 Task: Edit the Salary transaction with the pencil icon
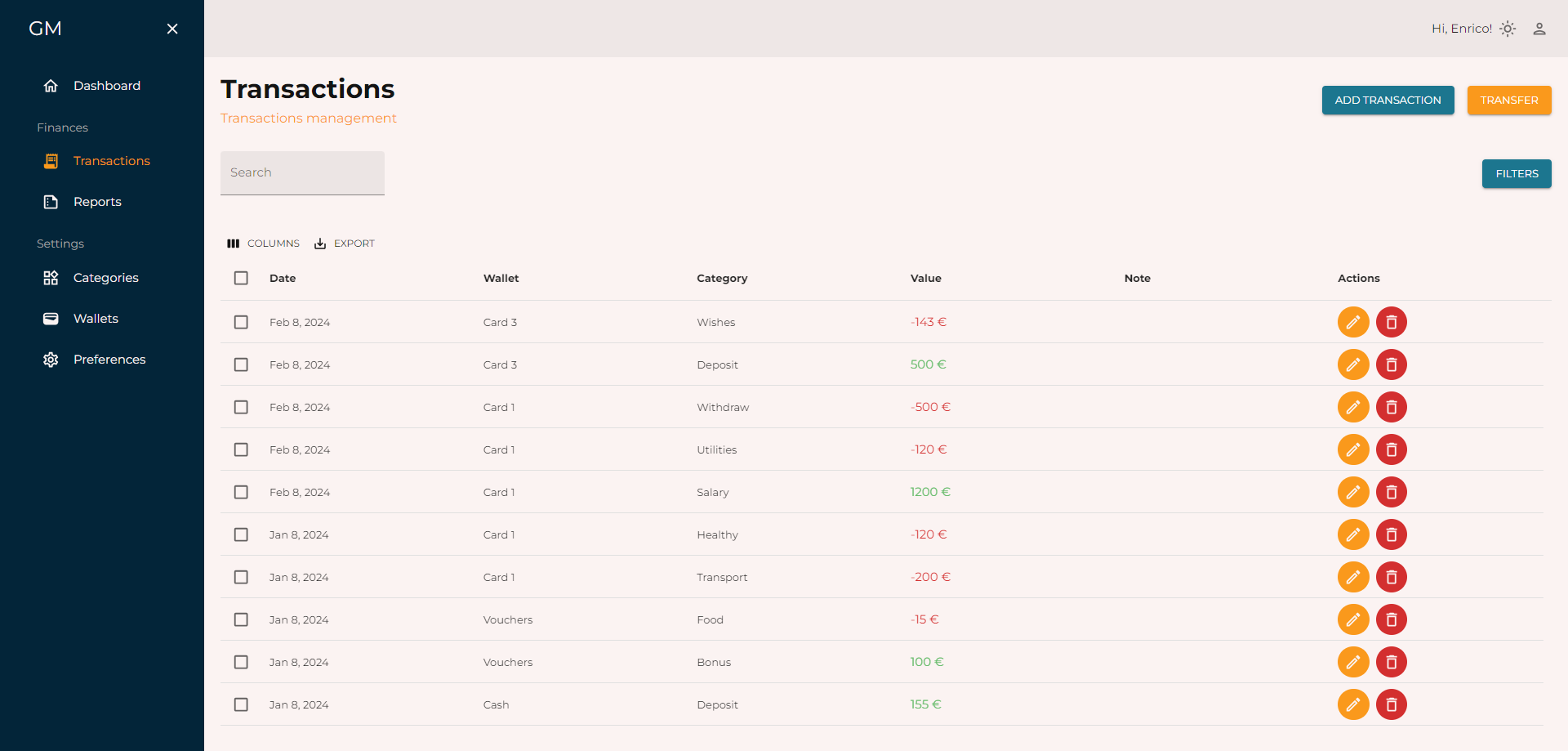[1353, 492]
